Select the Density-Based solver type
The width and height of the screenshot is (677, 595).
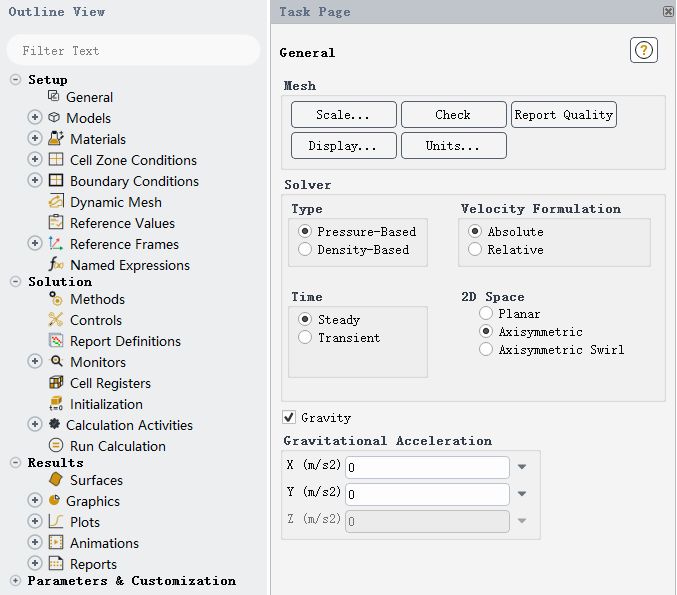click(x=305, y=250)
